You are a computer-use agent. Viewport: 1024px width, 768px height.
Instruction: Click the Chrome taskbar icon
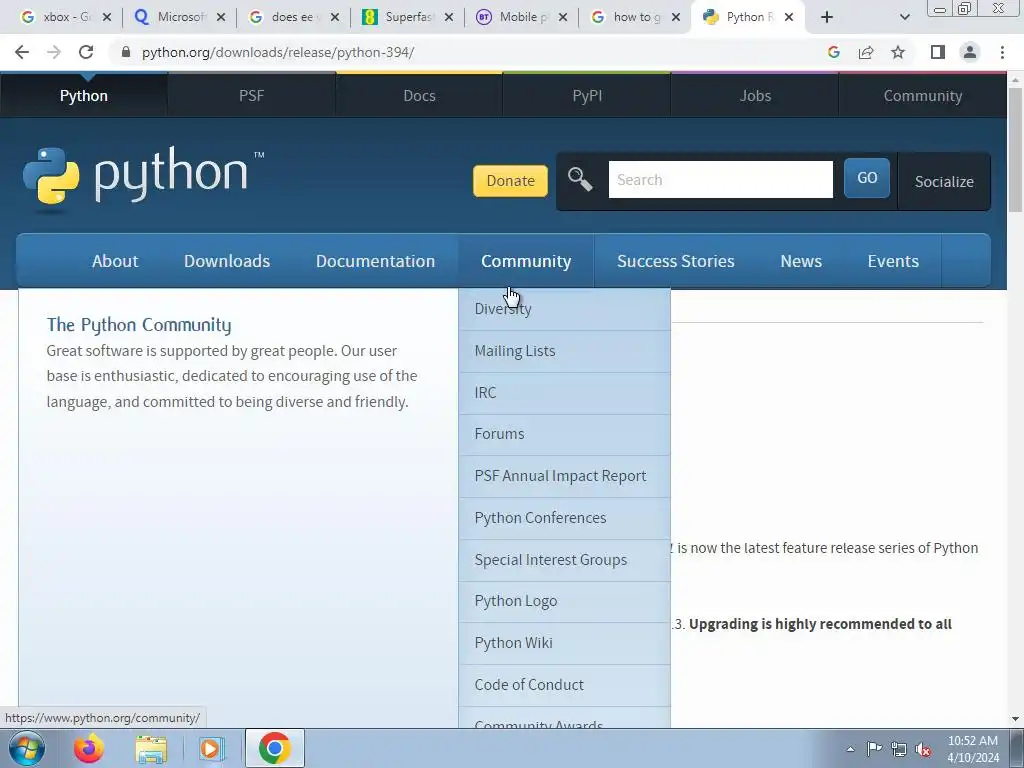(274, 748)
